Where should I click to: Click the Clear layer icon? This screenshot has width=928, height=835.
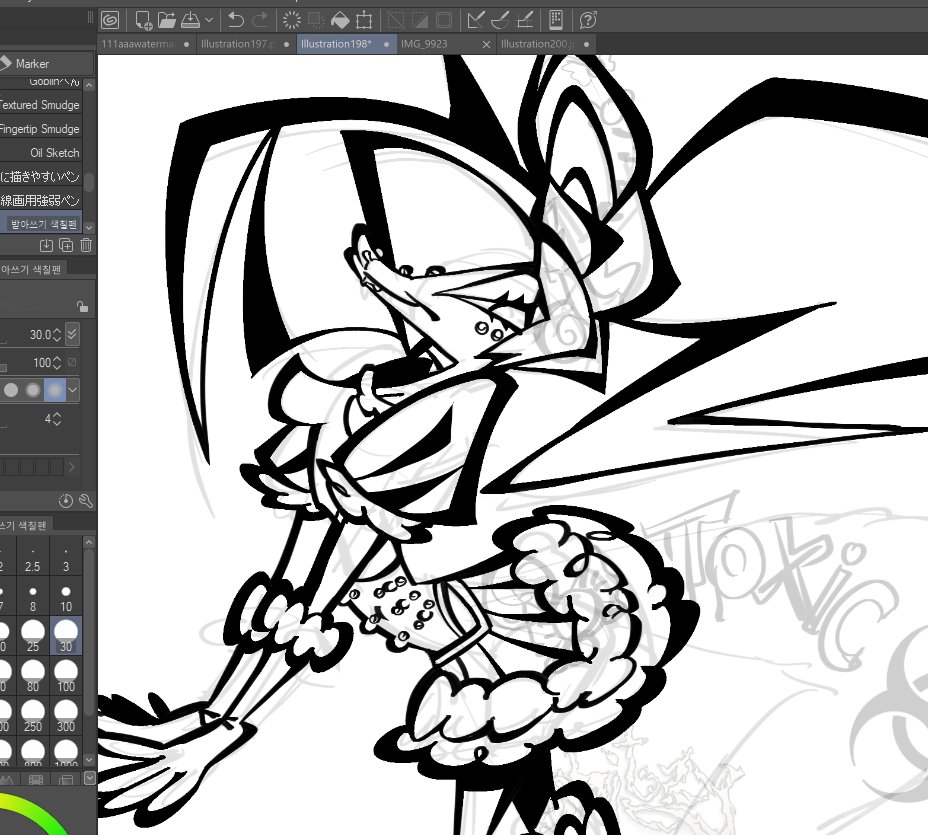coord(291,21)
